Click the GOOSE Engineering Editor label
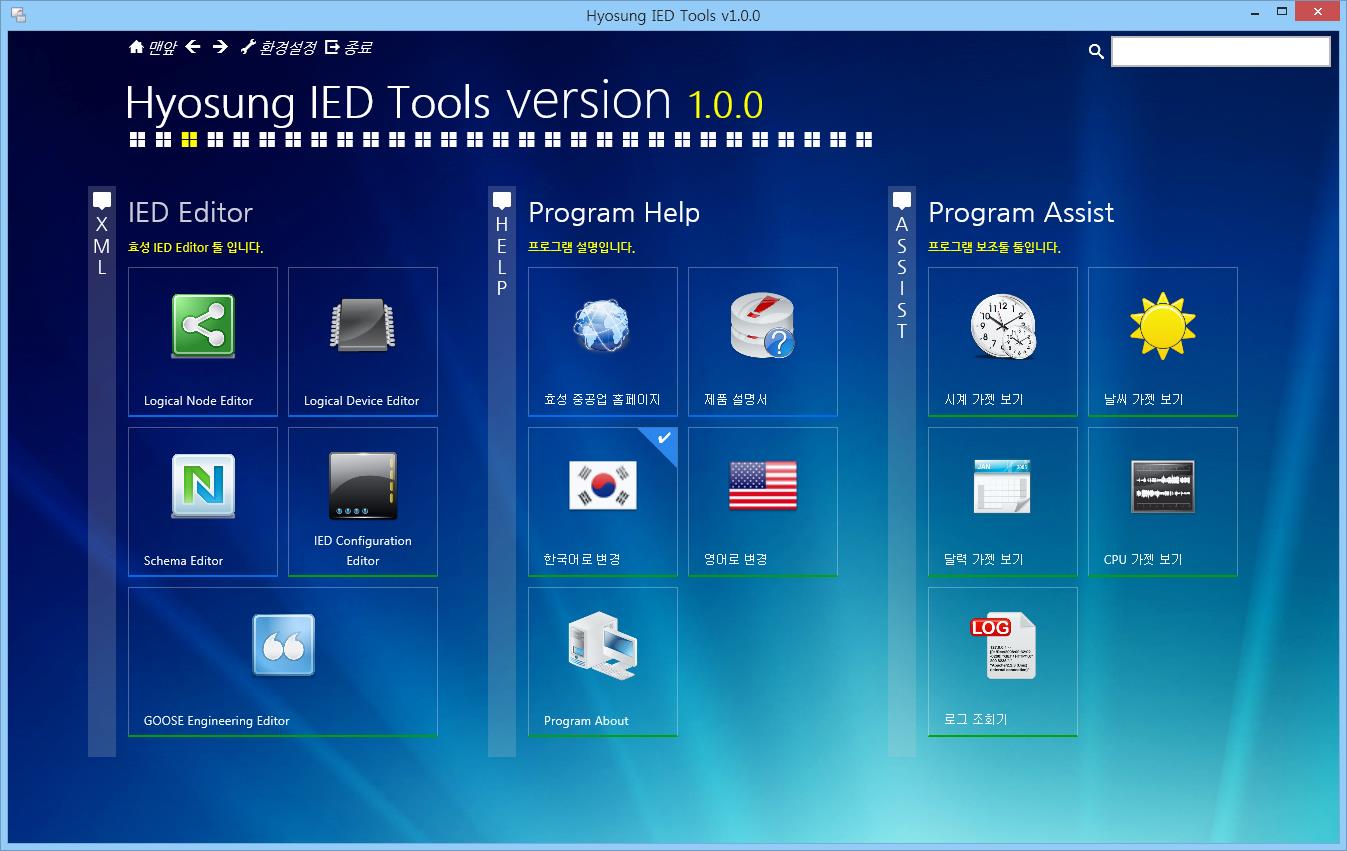The image size is (1347, 851). [217, 721]
